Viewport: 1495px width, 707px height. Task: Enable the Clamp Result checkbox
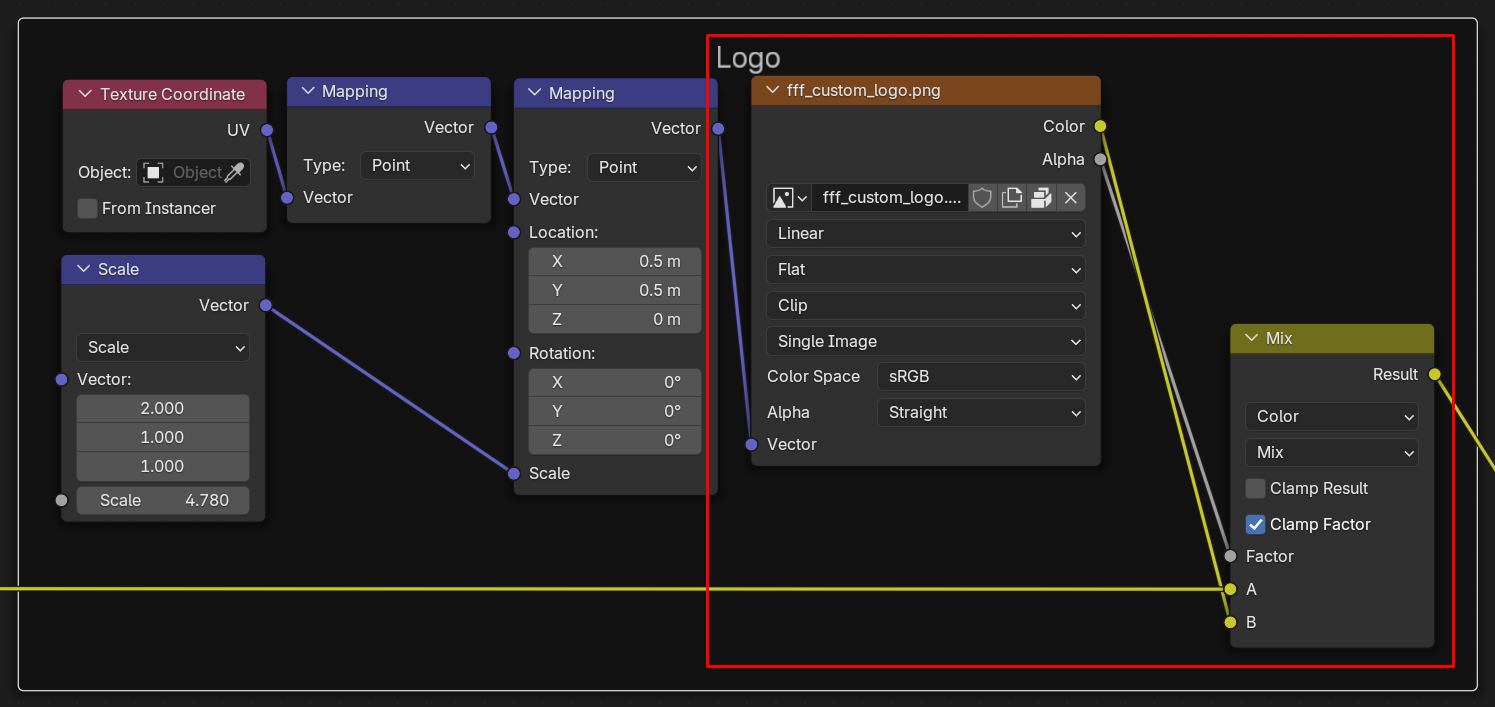[1255, 488]
